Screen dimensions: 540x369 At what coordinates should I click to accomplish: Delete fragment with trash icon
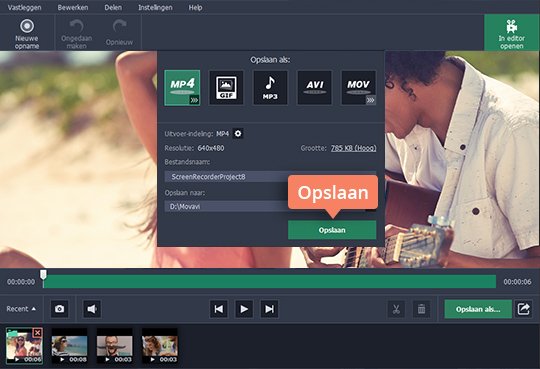pyautogui.click(x=421, y=309)
